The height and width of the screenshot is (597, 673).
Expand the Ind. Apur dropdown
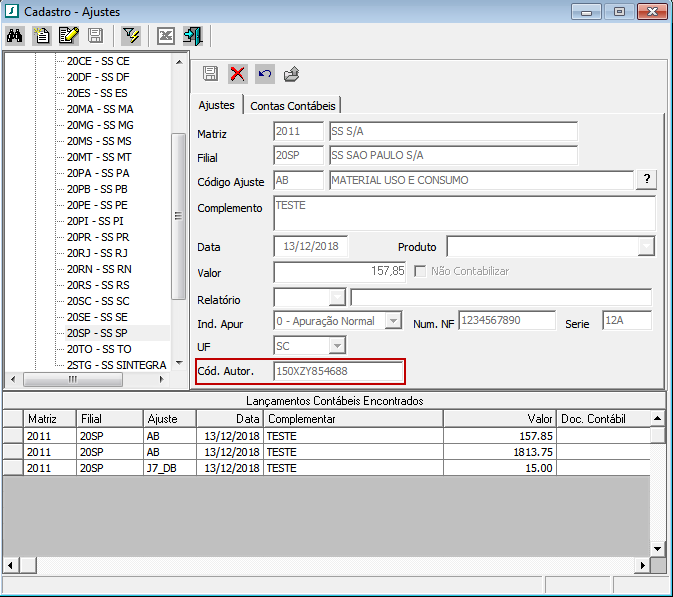[x=393, y=321]
